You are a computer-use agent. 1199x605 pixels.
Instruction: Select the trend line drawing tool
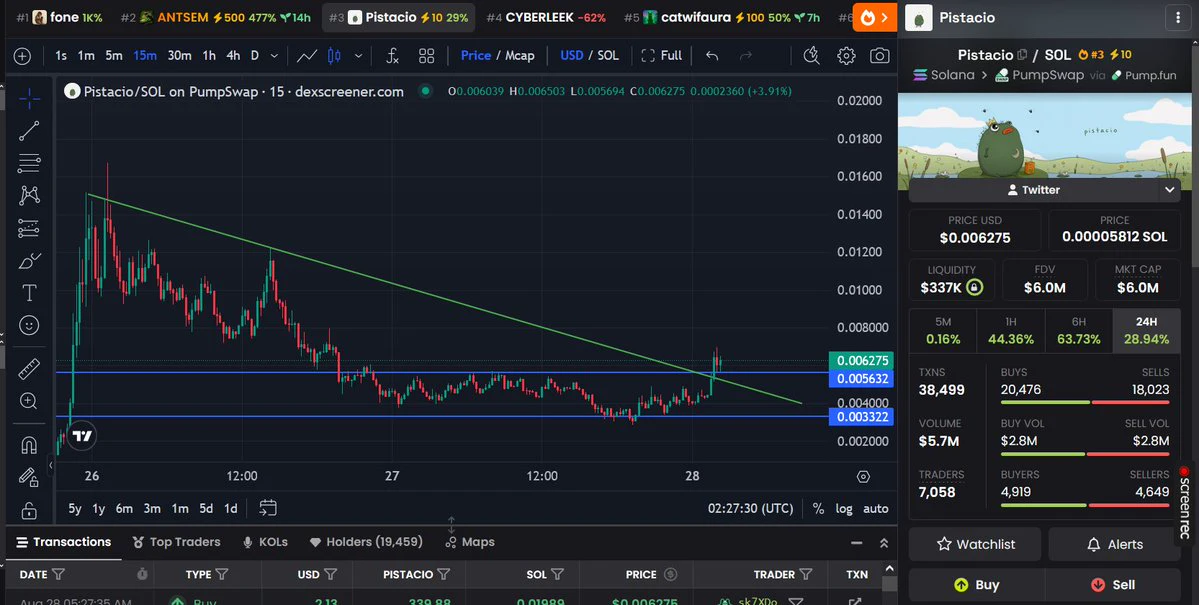[x=29, y=131]
